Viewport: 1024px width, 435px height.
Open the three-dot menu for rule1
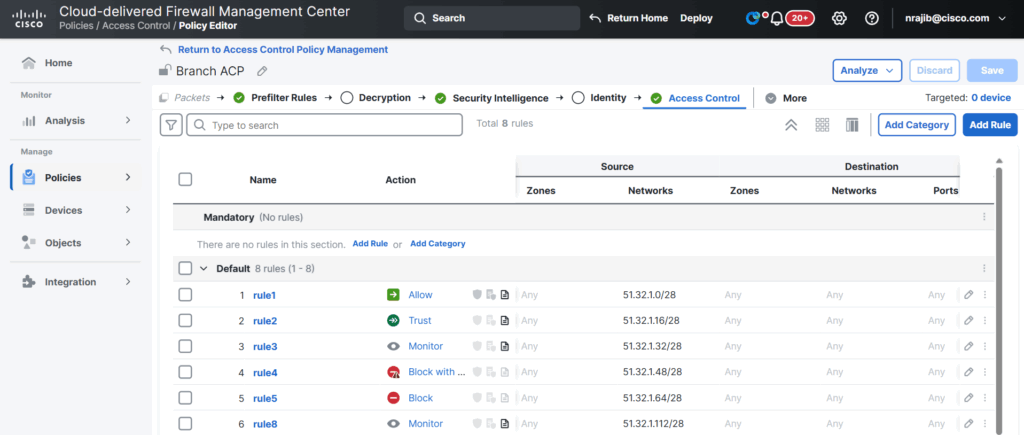pyautogui.click(x=985, y=295)
